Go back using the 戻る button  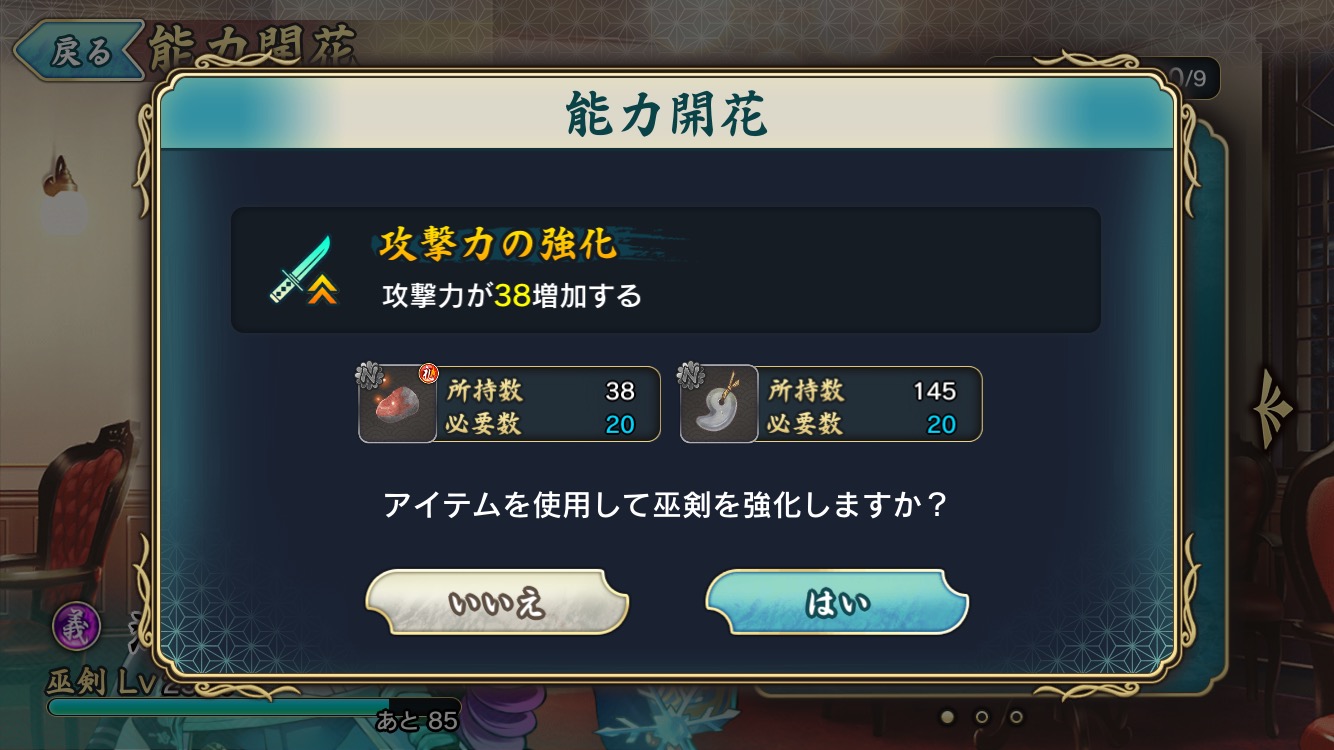pyautogui.click(x=78, y=51)
